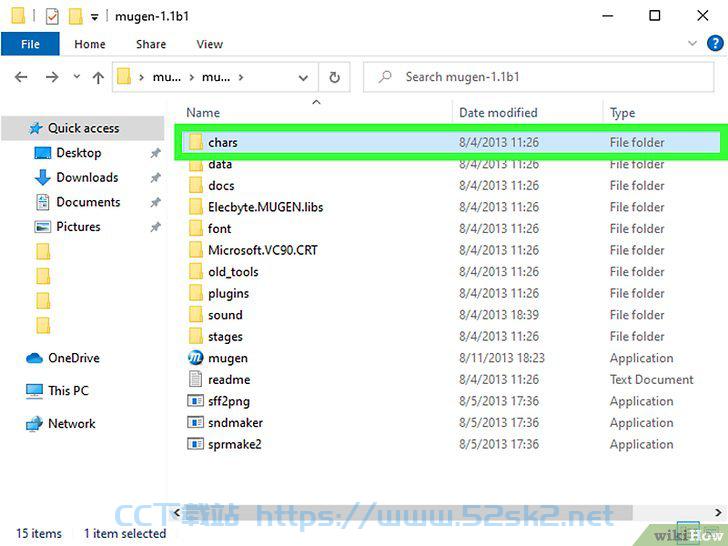Expand the address bar history dropdown
Viewport: 728px width, 546px height.
pyautogui.click(x=303, y=78)
